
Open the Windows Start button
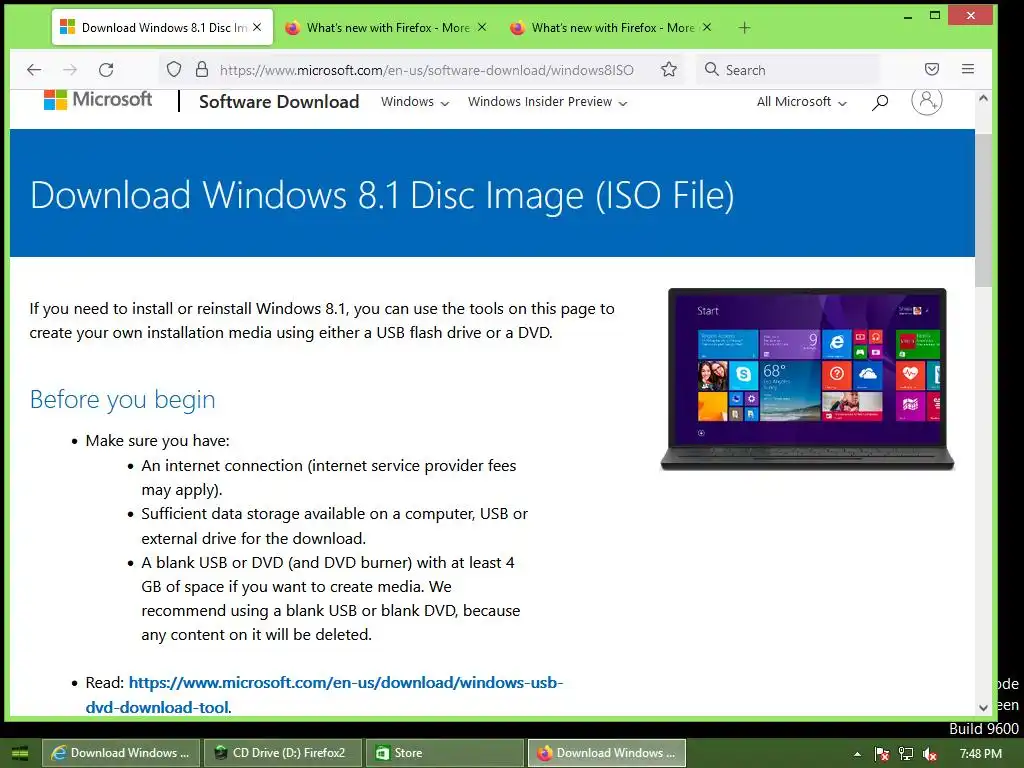point(20,753)
